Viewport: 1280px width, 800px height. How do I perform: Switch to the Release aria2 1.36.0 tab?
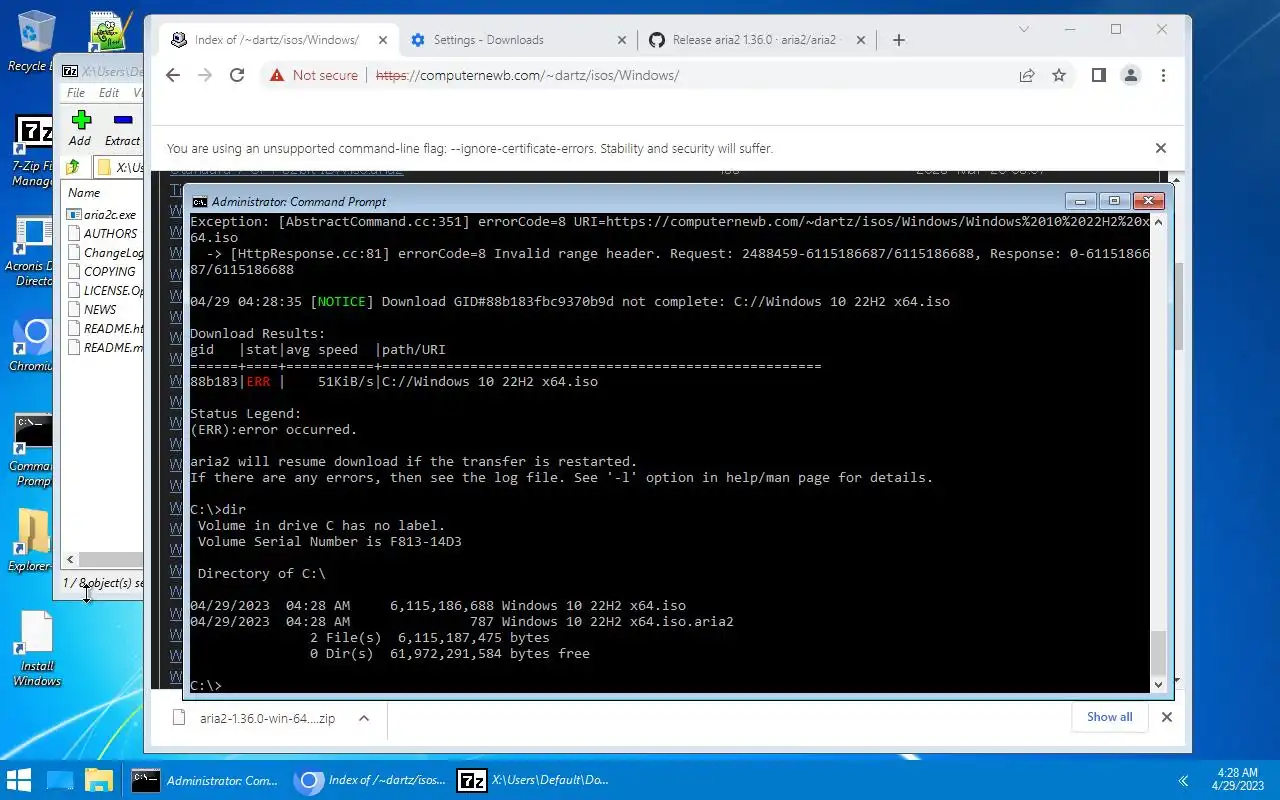757,40
